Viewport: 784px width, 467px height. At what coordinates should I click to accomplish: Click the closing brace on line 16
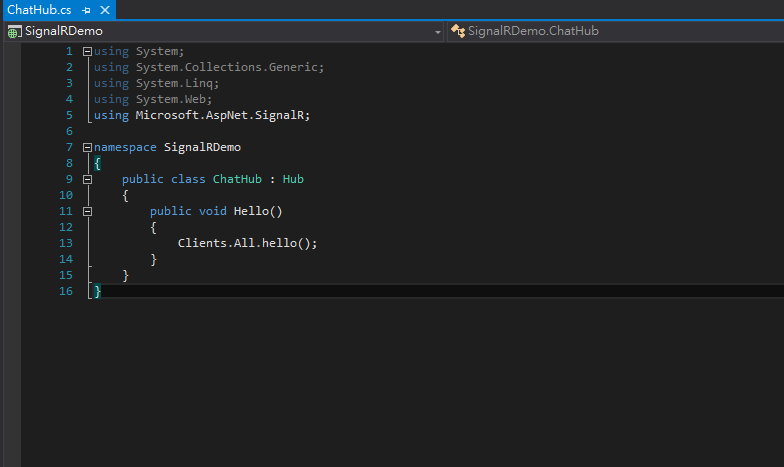coord(97,291)
